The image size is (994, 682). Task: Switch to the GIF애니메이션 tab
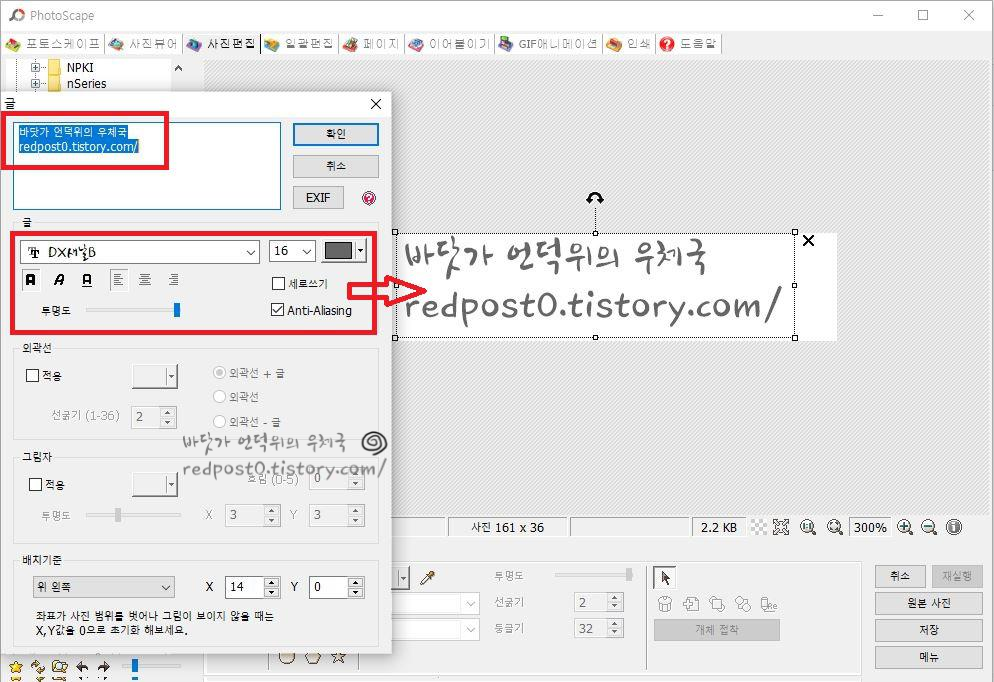coord(548,44)
